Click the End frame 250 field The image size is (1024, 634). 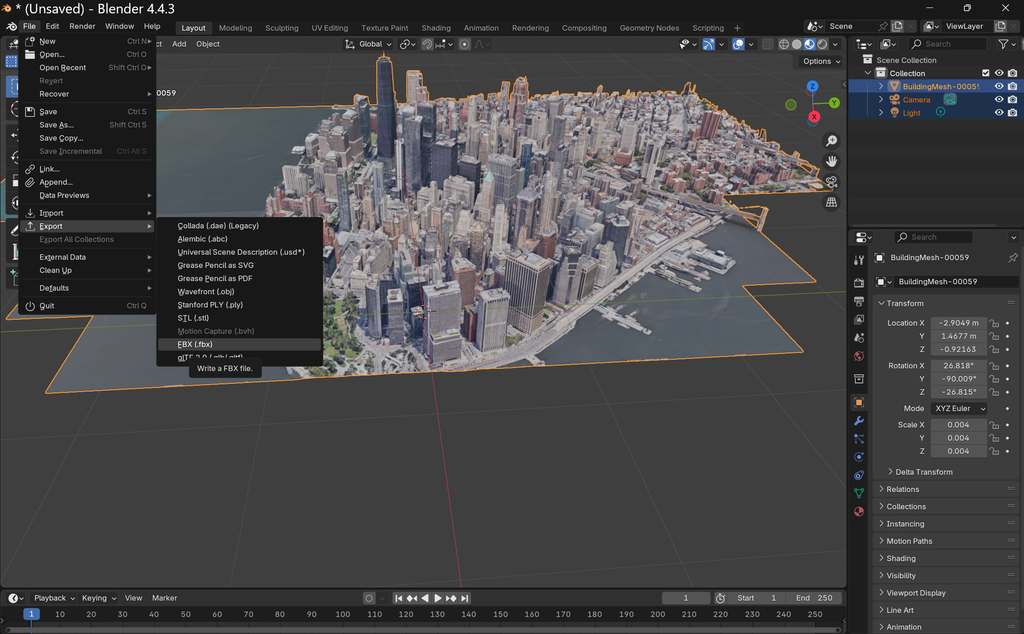point(814,598)
